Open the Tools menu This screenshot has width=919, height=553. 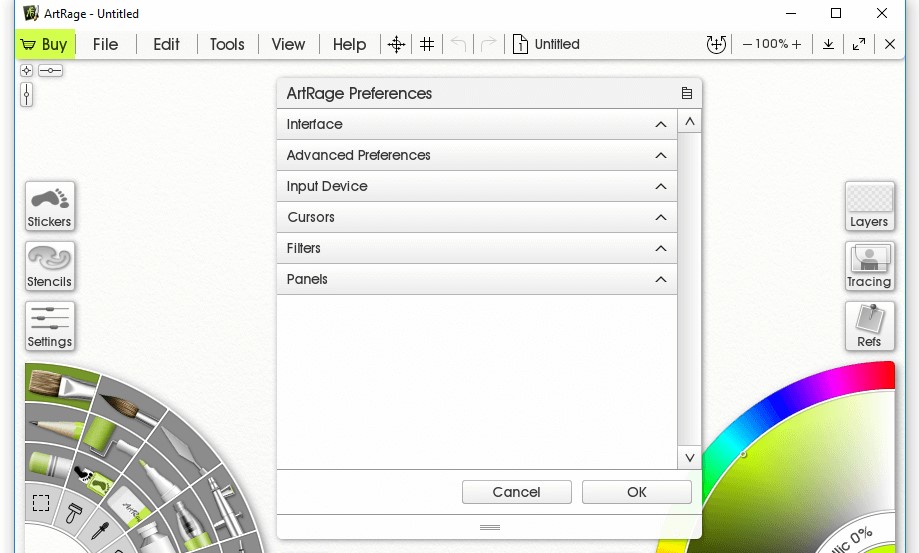(227, 45)
